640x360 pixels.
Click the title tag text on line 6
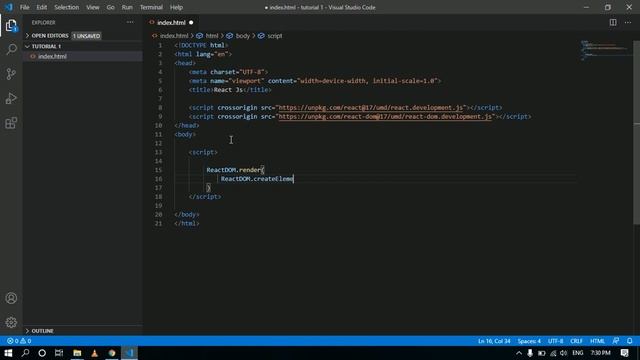(228, 90)
